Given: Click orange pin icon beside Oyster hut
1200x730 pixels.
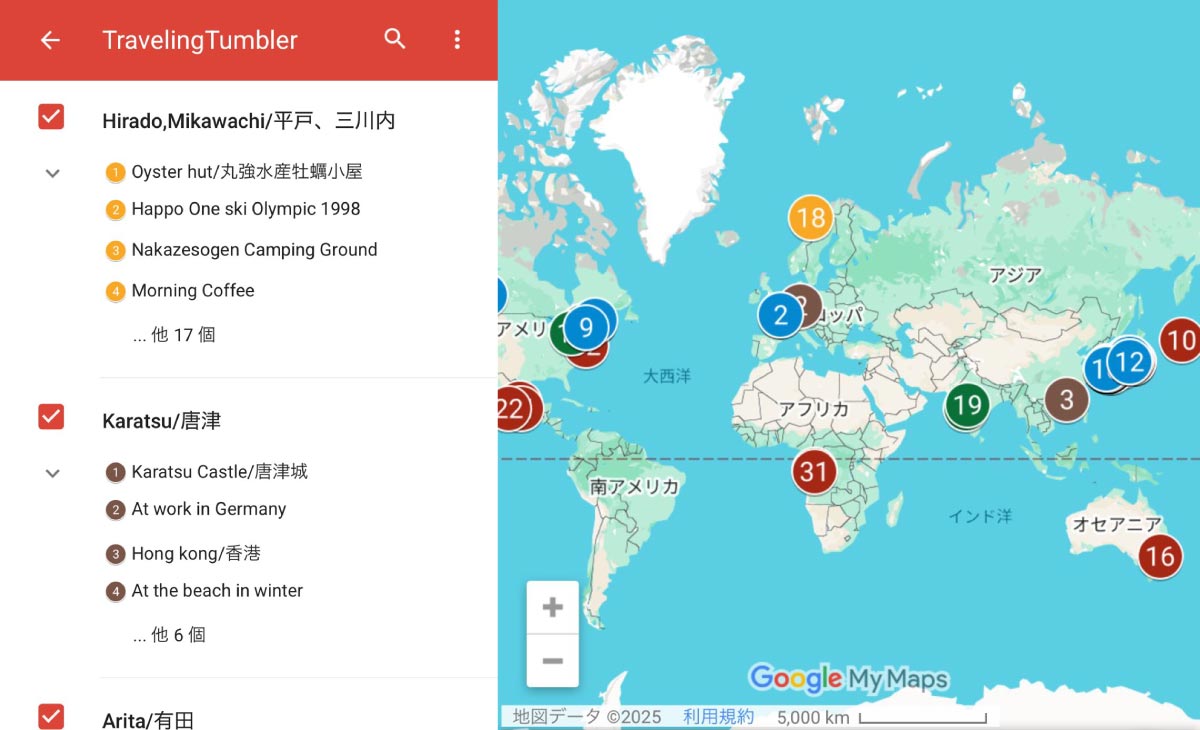Looking at the screenshot, I should click(x=115, y=173).
